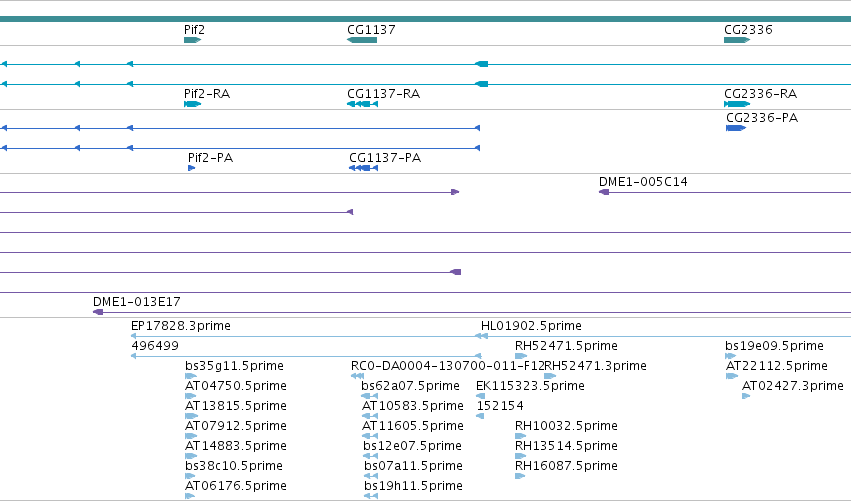The image size is (851, 501).
Task: Select the DME1-005C14 clone end arrow
Action: [x=604, y=192]
